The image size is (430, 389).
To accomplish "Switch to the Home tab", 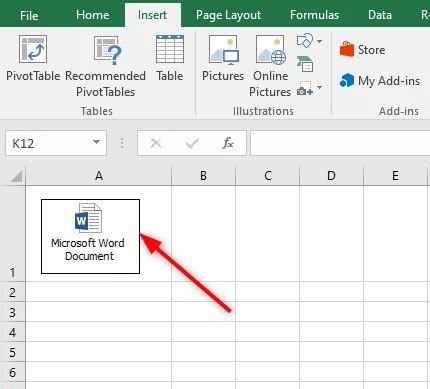I will (92, 15).
